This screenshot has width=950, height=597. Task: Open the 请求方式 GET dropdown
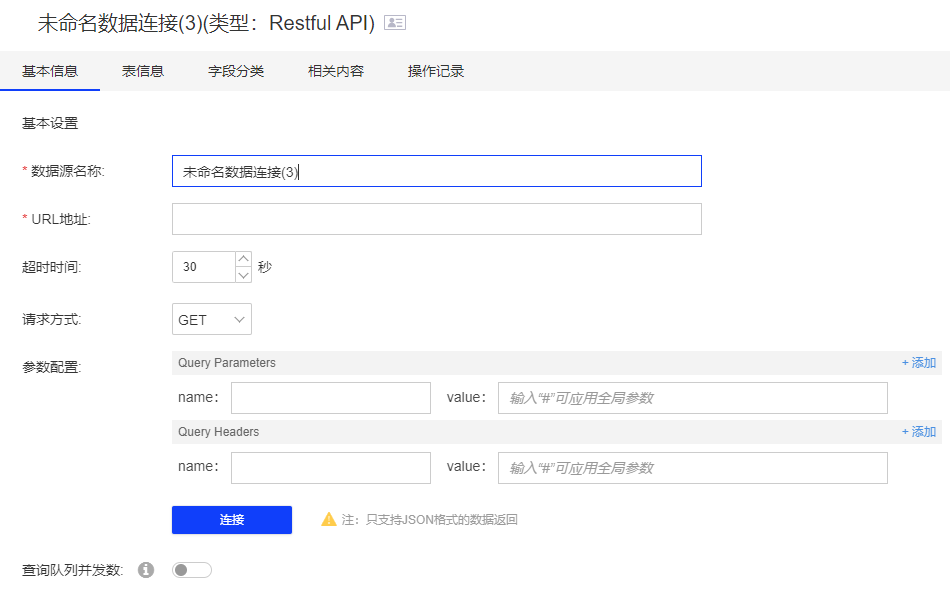[212, 320]
